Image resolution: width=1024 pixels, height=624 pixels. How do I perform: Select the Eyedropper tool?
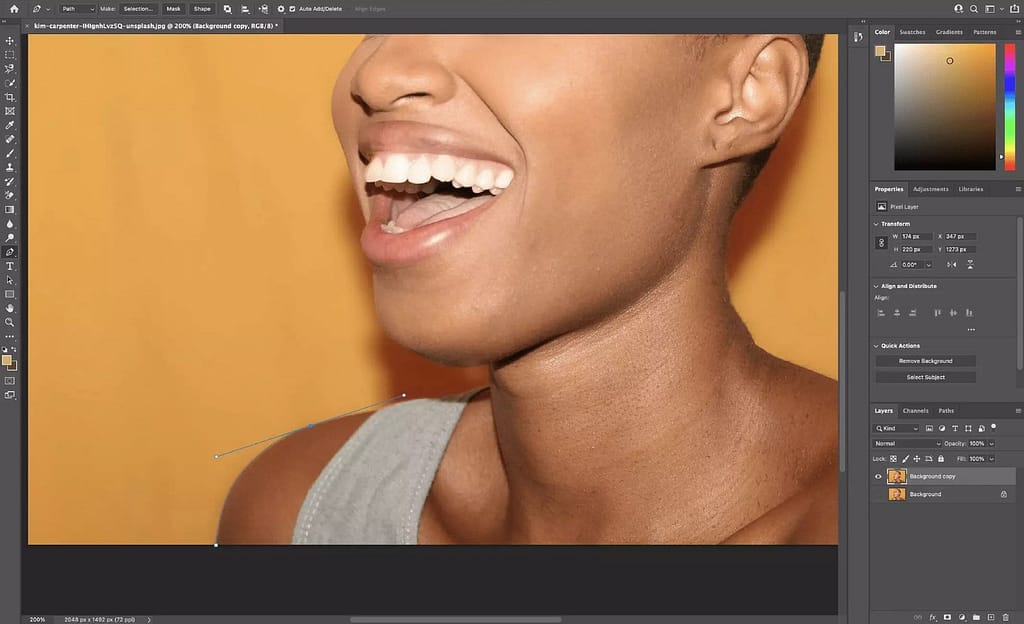click(x=10, y=125)
